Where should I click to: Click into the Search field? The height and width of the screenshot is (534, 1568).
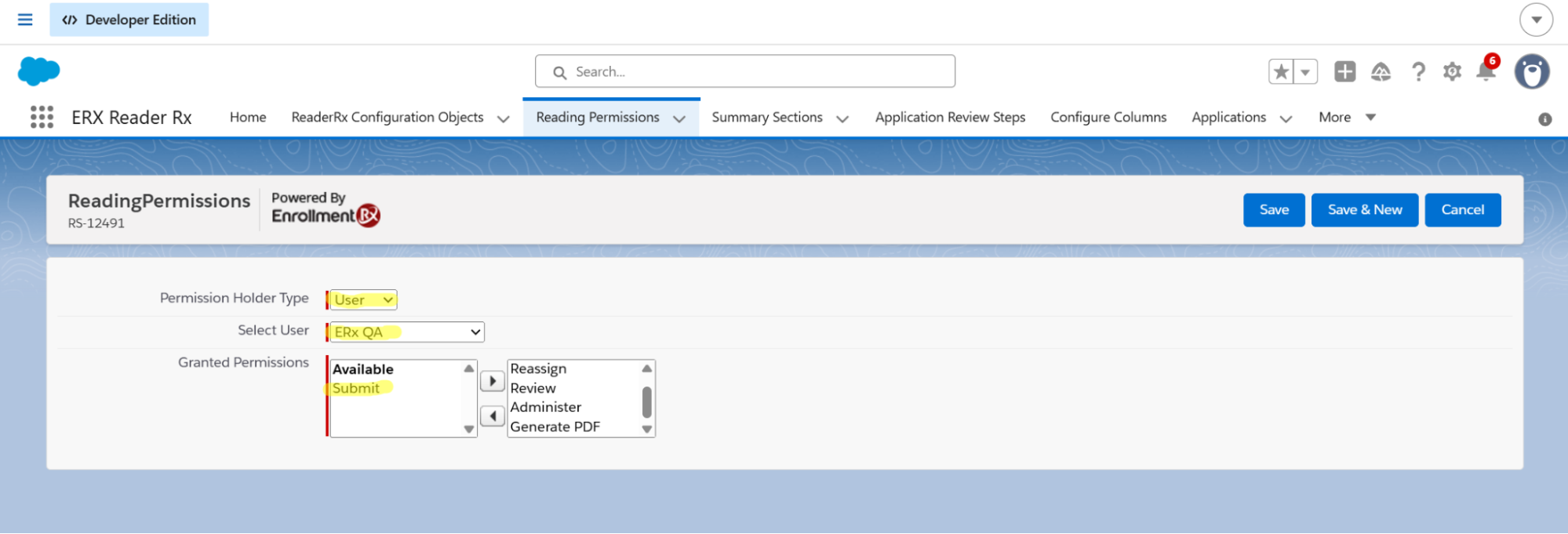point(745,71)
